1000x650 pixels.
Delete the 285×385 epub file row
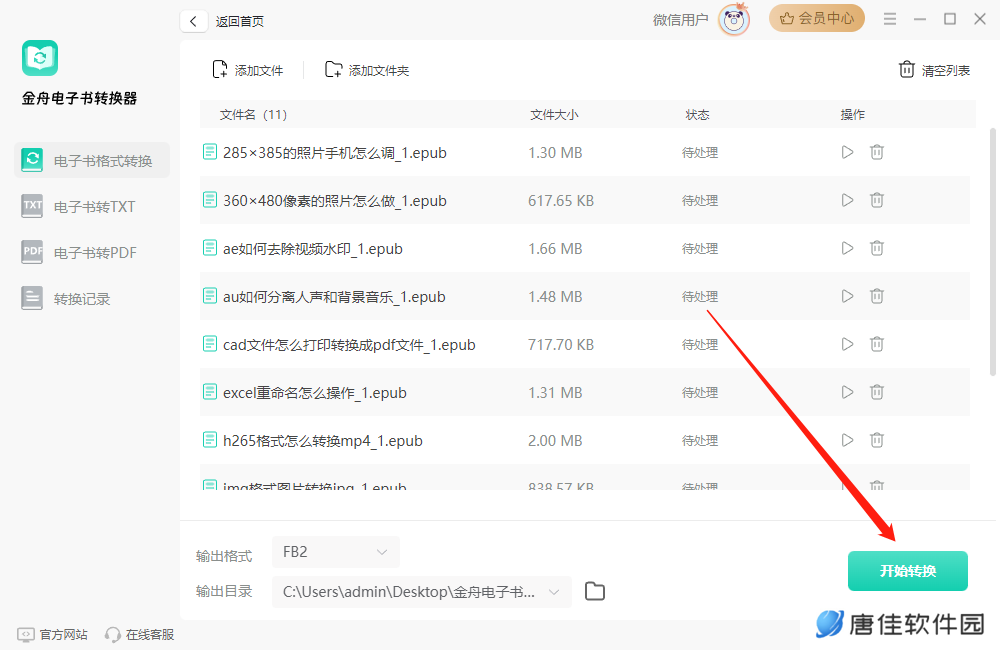(x=877, y=152)
